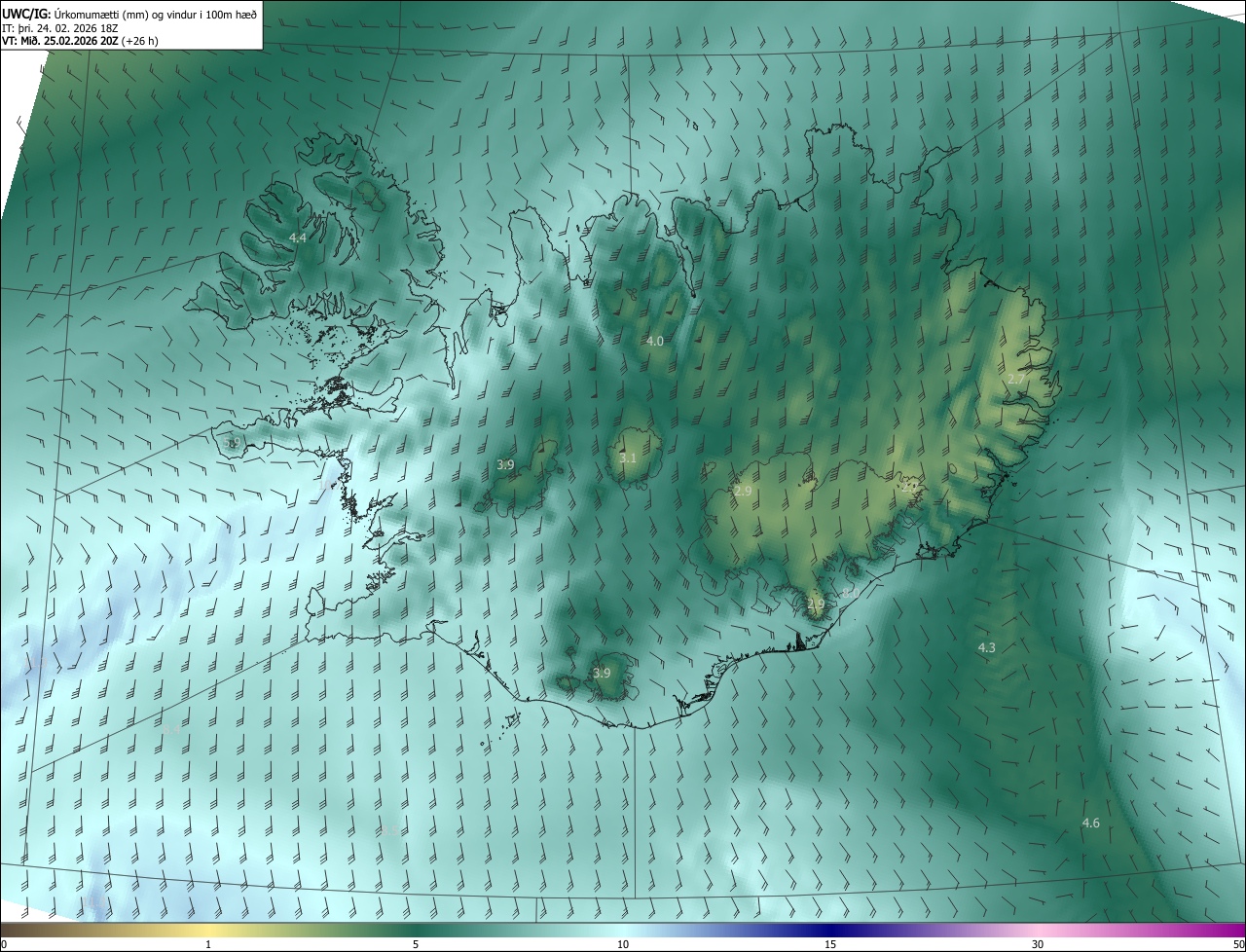The height and width of the screenshot is (952, 1246).
Task: Select the 30 tick on the color scale
Action: pos(1038,945)
